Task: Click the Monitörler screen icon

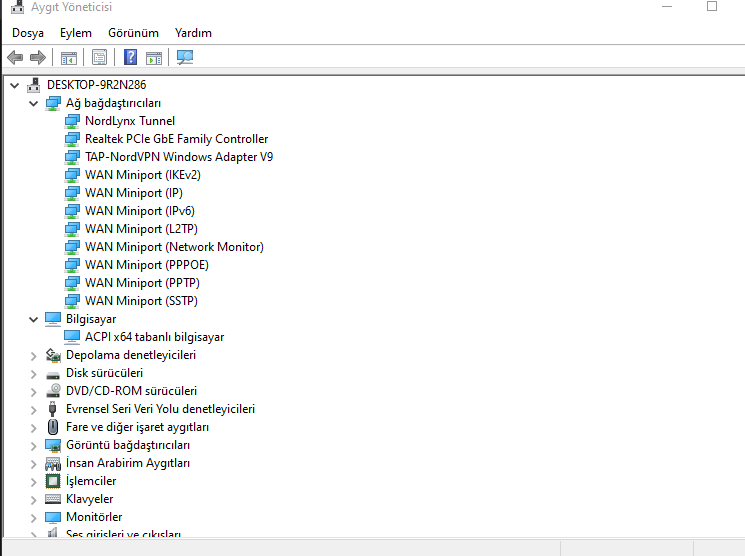Action: pos(53,517)
